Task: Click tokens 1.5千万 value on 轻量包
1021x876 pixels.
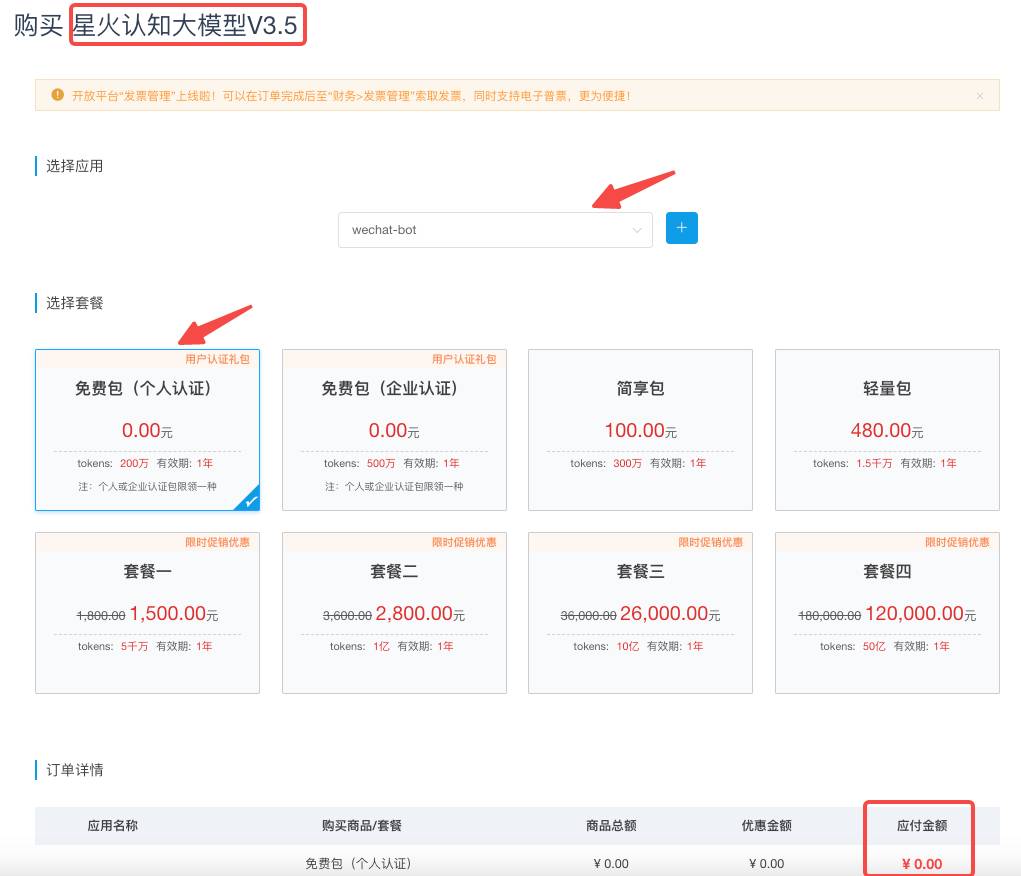Action: [x=874, y=463]
